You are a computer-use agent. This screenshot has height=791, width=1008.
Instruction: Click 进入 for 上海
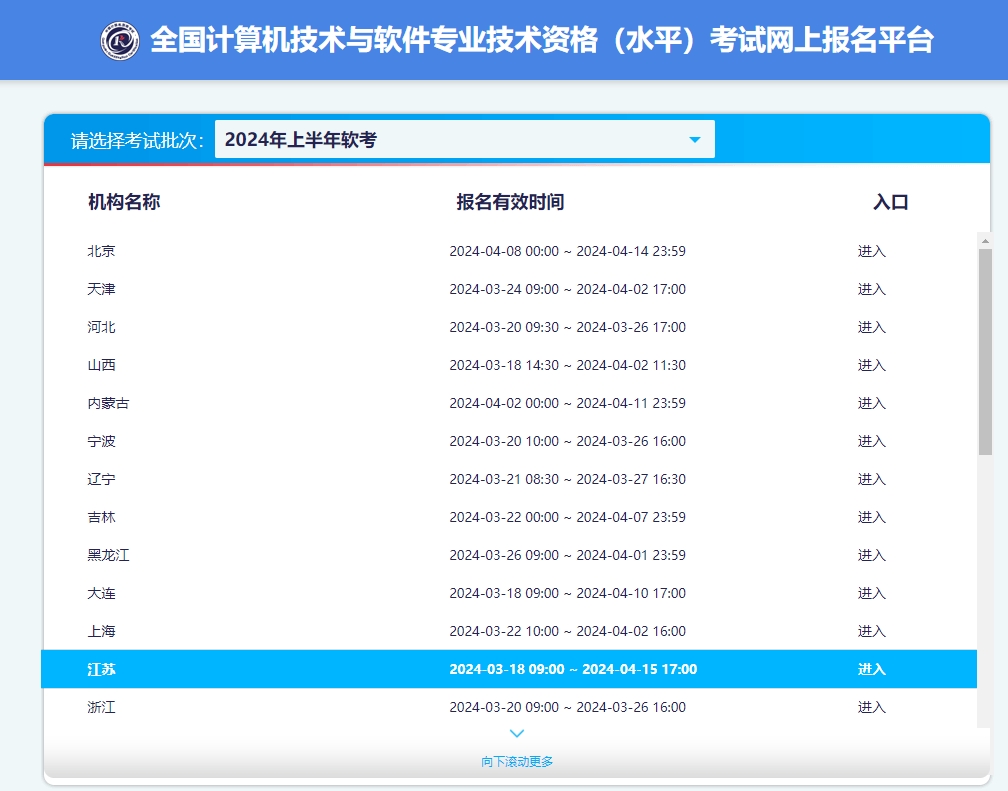872,630
